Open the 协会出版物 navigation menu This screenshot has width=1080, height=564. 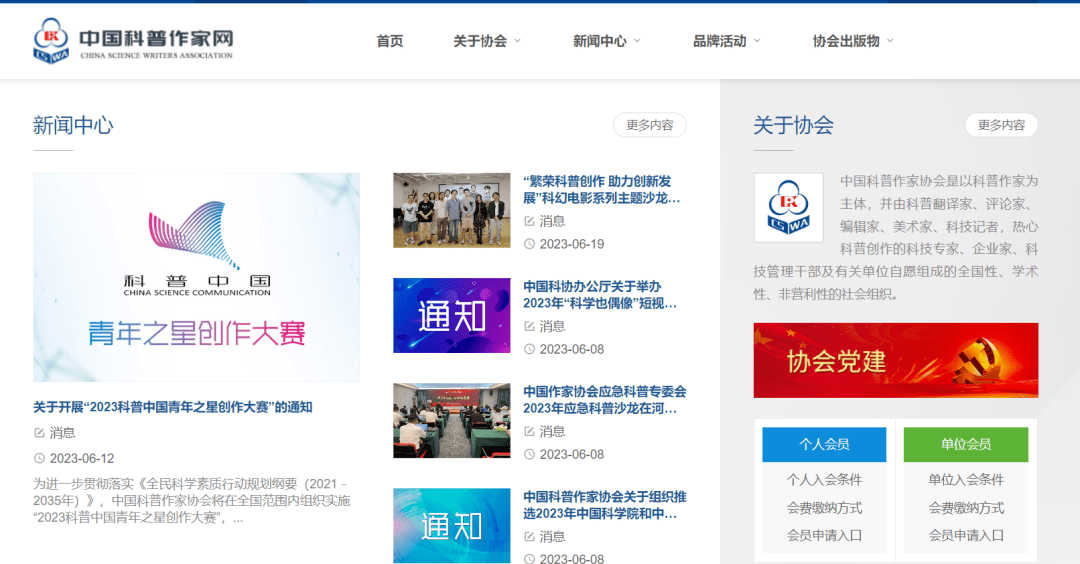tap(846, 41)
